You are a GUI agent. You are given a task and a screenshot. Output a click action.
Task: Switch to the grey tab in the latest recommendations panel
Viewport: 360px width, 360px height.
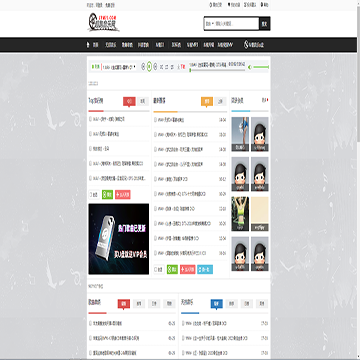pyautogui.click(x=220, y=101)
